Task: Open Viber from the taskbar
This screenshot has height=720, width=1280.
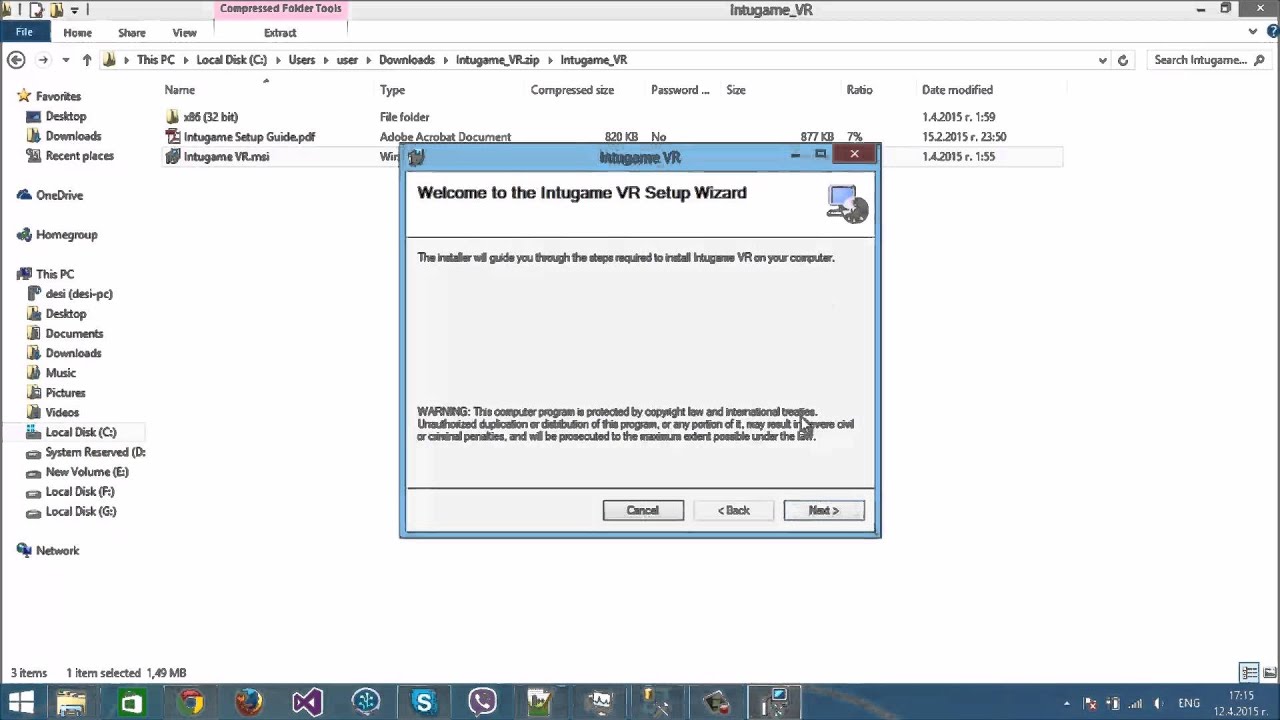Action: (482, 703)
